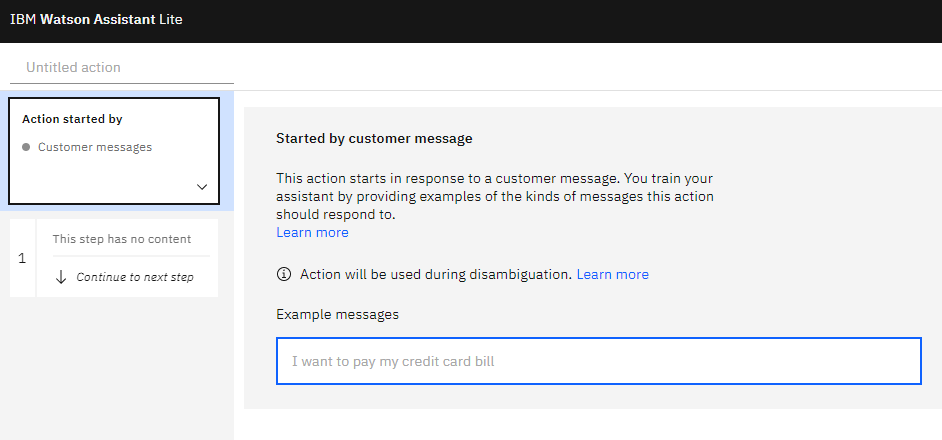Viewport: 942px width, 440px height.
Task: Click the grey dot beside Customer messages
Action: (x=26, y=147)
